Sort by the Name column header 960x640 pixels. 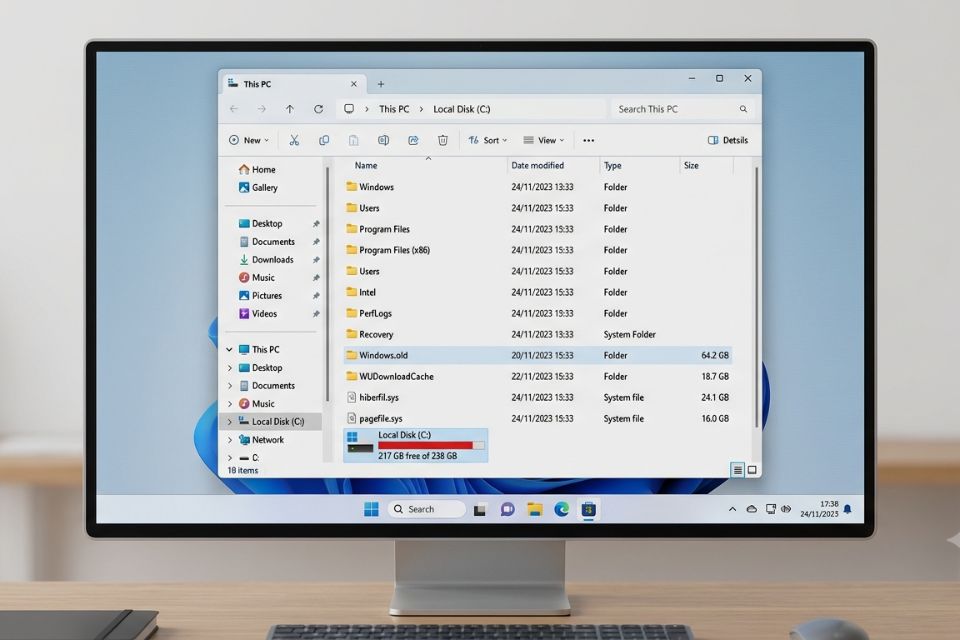(x=366, y=165)
